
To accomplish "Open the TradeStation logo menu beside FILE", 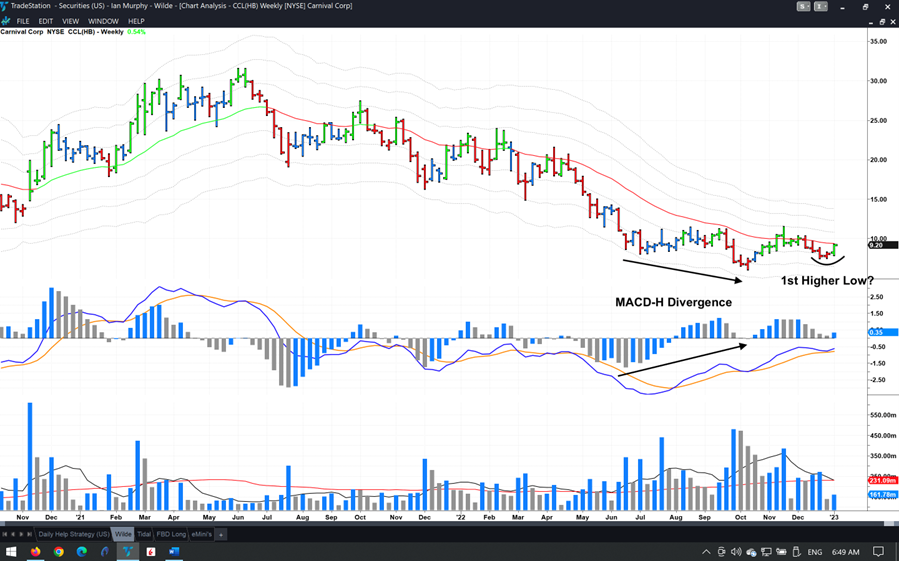I will pos(5,21).
